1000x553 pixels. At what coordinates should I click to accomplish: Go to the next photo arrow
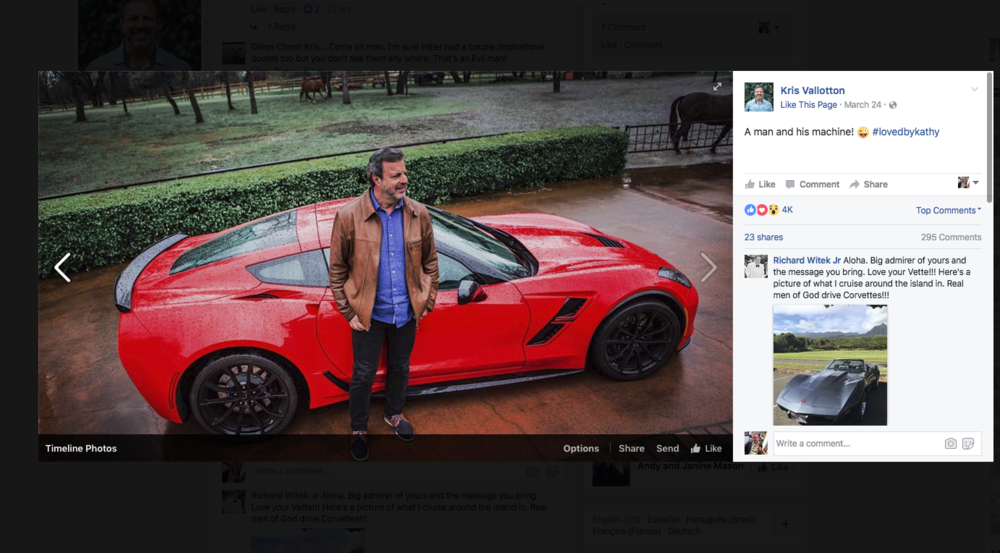pyautogui.click(x=709, y=267)
